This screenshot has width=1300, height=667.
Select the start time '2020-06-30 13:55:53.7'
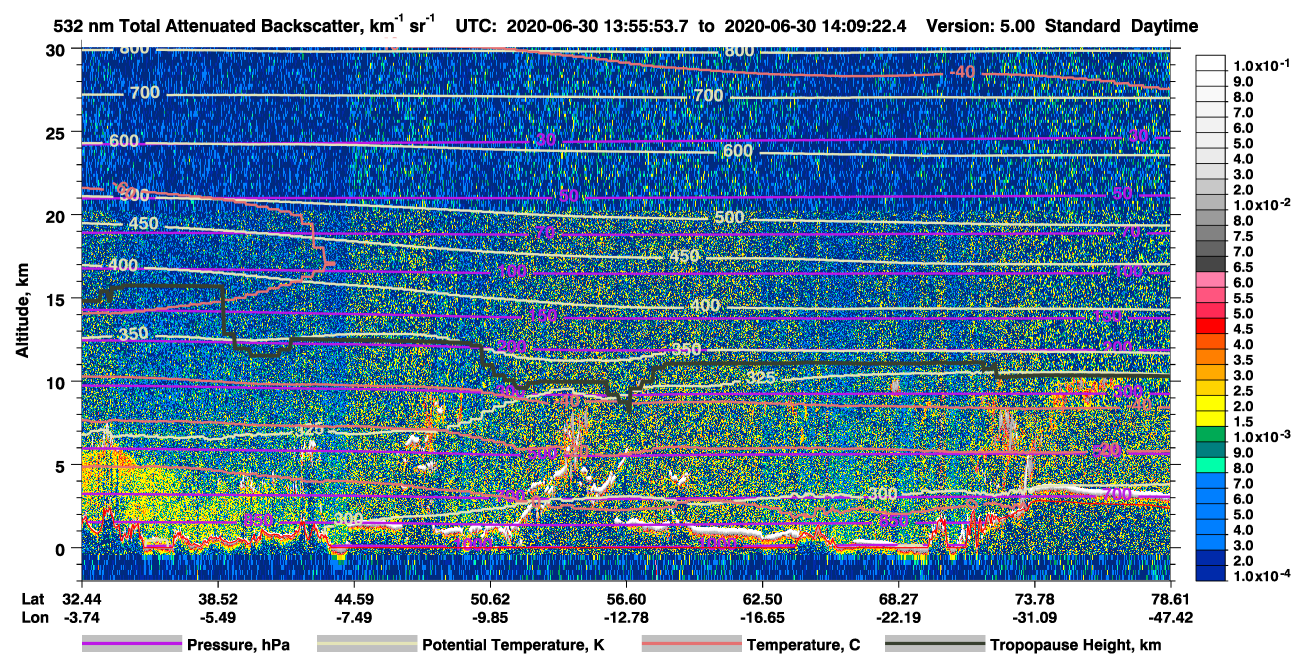coord(595,26)
